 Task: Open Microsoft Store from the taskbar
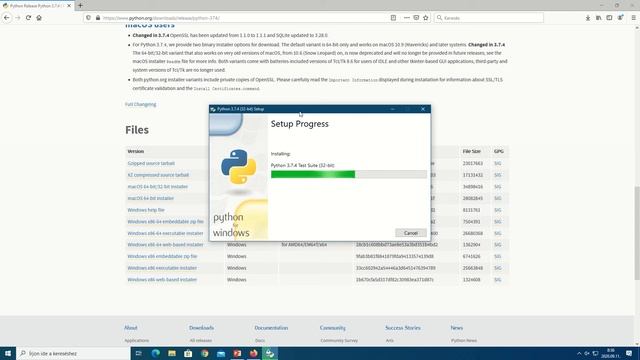188,353
